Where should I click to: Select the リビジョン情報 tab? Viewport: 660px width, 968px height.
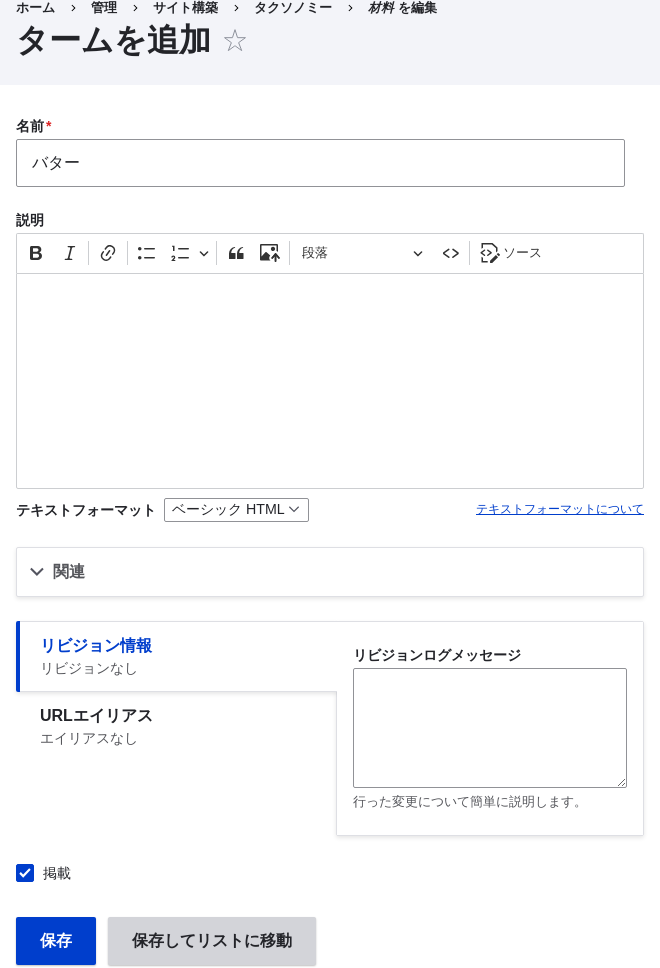96,645
